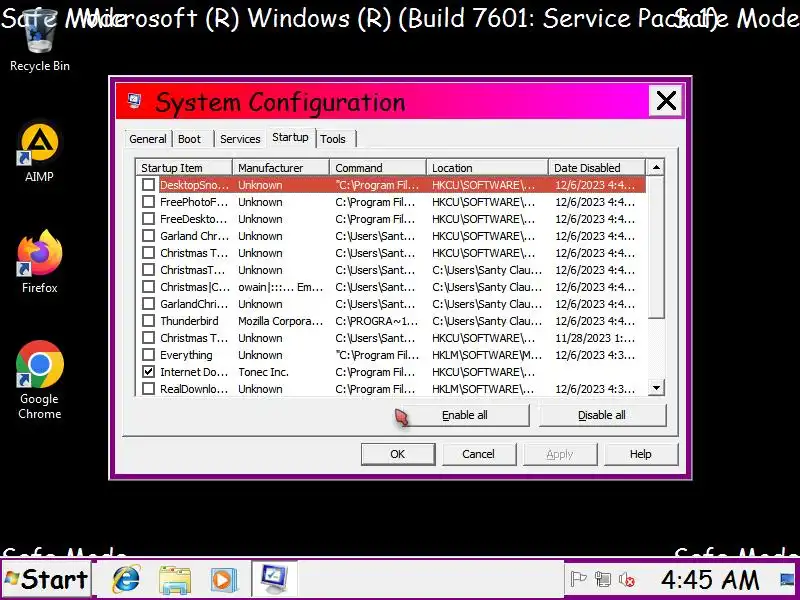The image size is (800, 600).
Task: Click the Mozilla Corpora... manufacturer cell
Action: (x=280, y=321)
